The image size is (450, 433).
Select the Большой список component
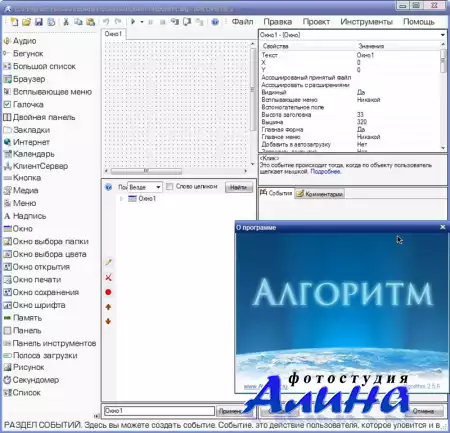tap(39, 66)
